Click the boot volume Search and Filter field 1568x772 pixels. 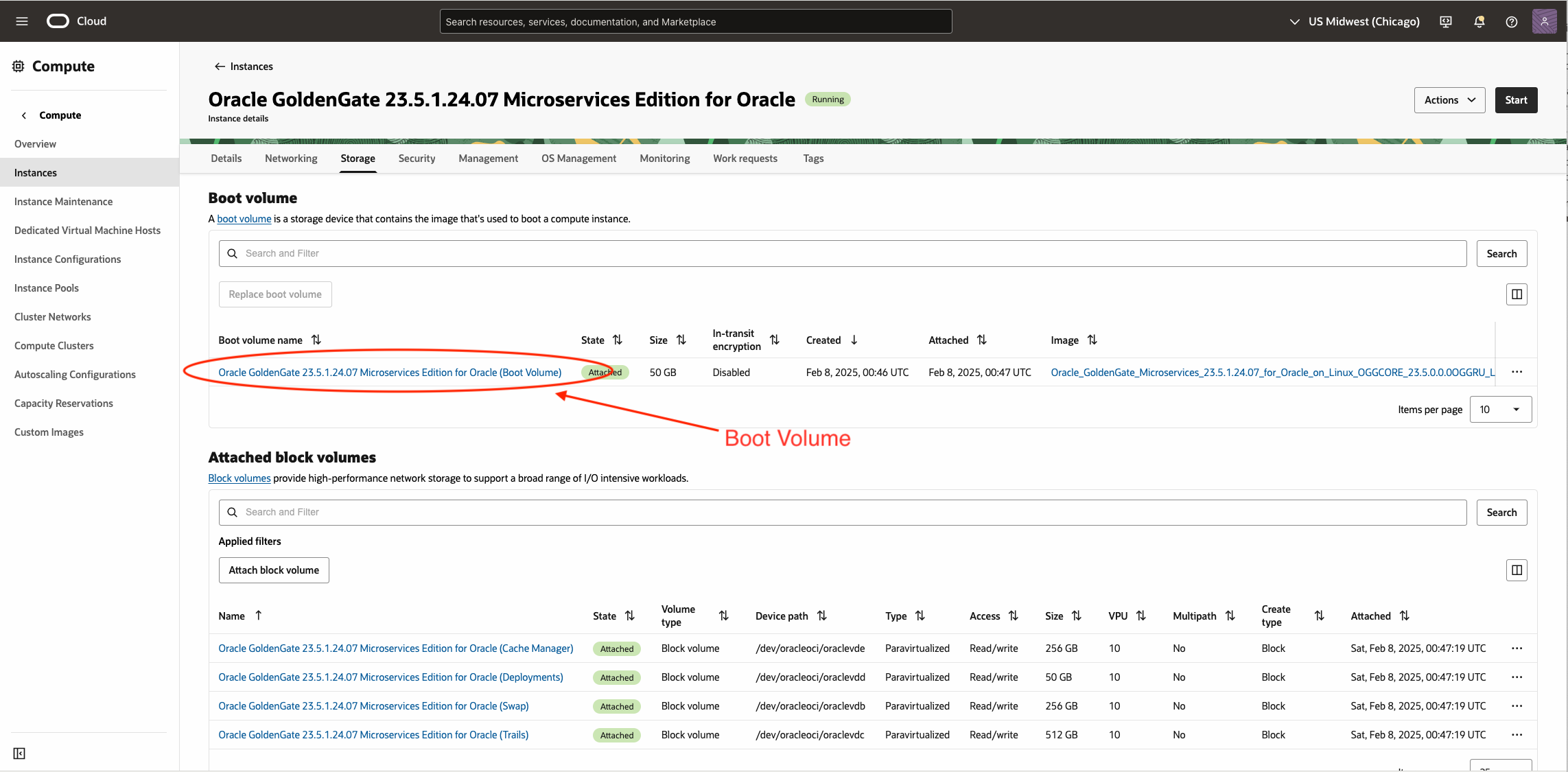(843, 253)
